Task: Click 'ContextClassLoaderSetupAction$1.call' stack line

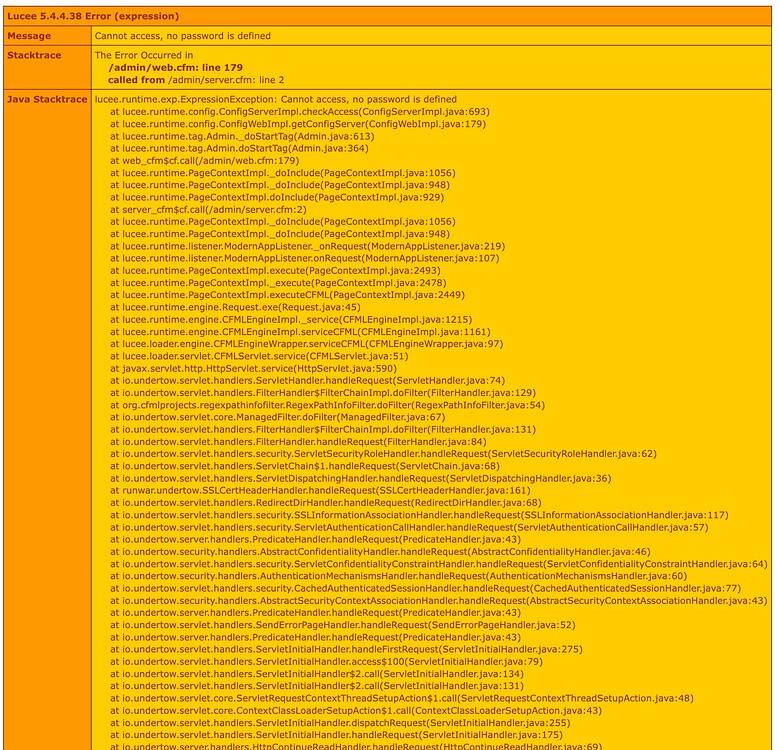Action: pos(356,711)
